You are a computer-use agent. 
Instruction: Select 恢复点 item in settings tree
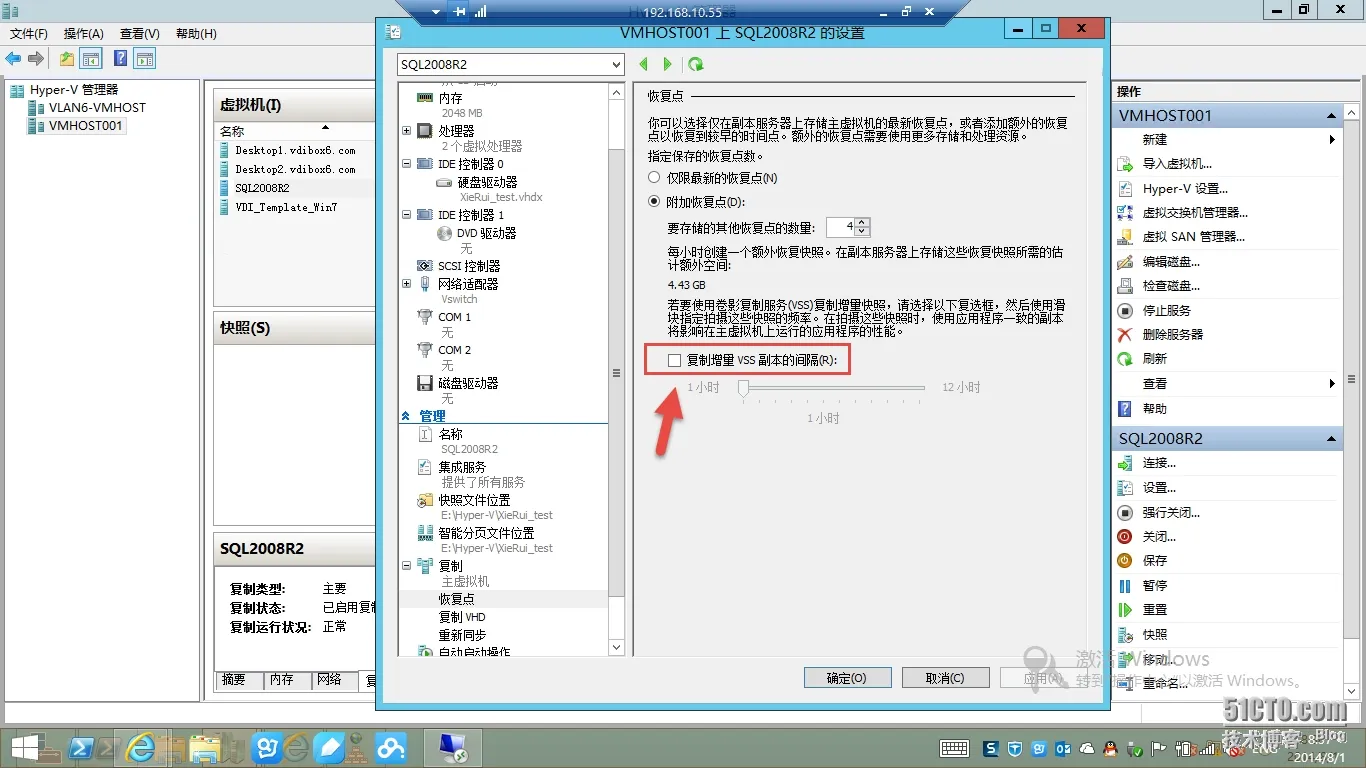pos(456,599)
